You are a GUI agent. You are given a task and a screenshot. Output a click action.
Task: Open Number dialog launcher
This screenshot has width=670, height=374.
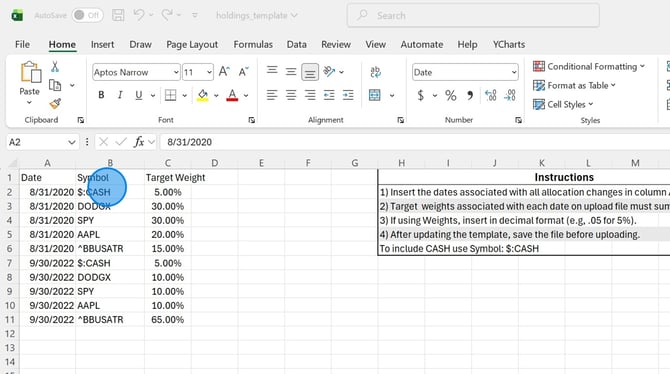[518, 120]
